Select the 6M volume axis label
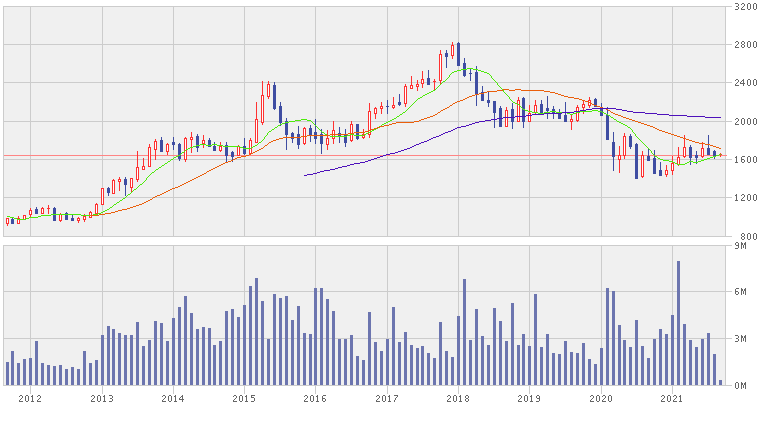The image size is (772, 422). pyautogui.click(x=741, y=292)
